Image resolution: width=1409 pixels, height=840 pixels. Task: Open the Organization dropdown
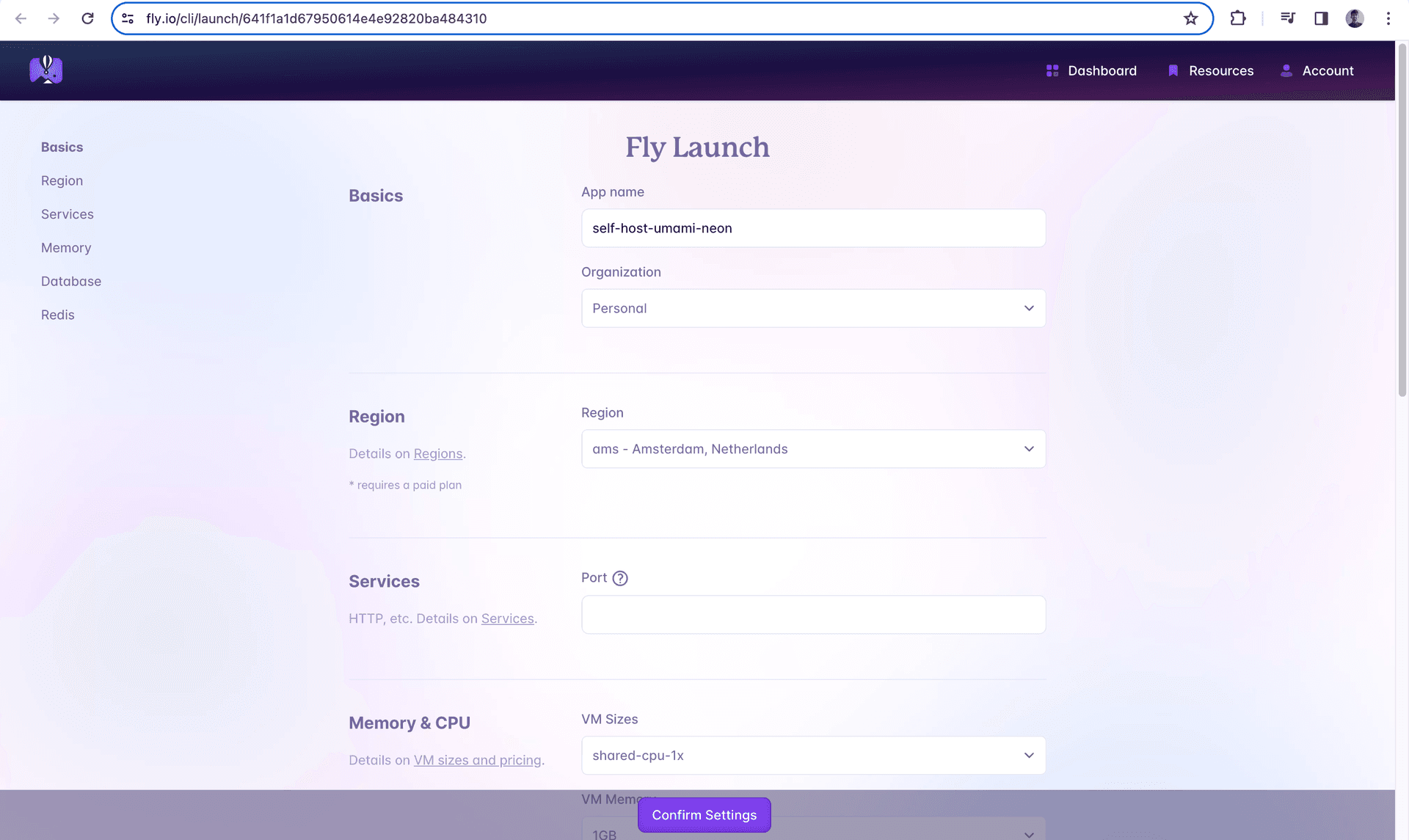coord(813,308)
